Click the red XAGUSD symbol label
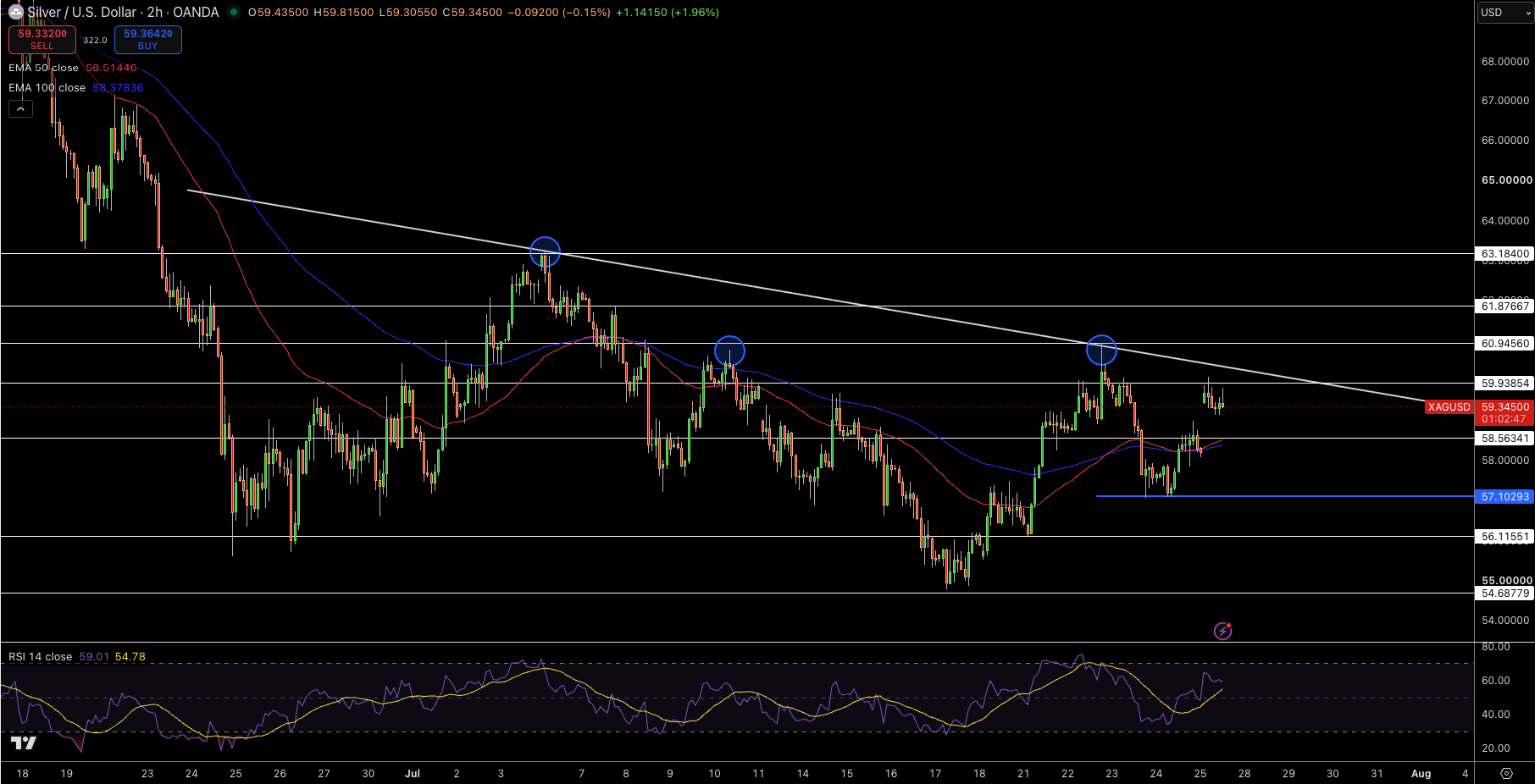This screenshot has height=784, width=1535. (x=1449, y=407)
